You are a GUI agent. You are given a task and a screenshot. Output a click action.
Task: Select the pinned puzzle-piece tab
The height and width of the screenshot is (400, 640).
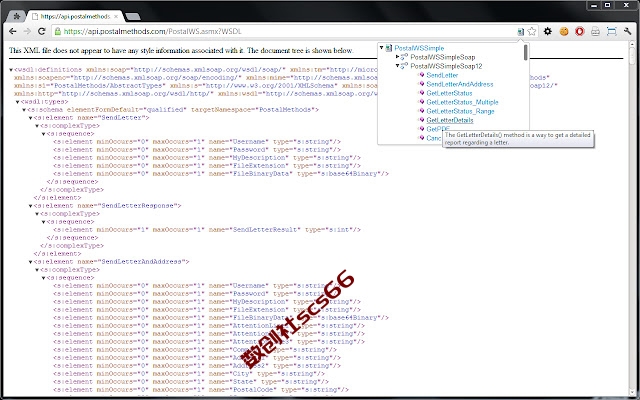point(17,16)
